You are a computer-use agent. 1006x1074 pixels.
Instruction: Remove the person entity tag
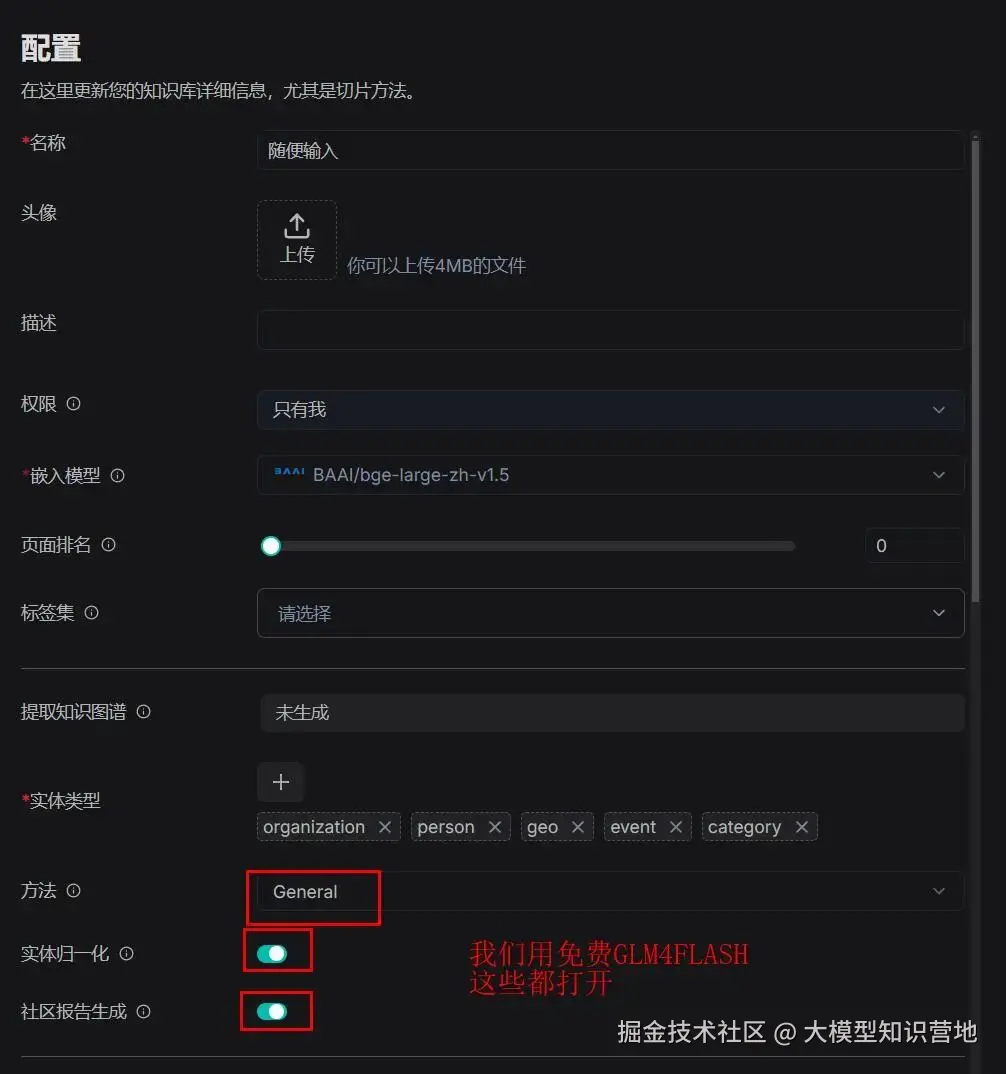click(494, 827)
